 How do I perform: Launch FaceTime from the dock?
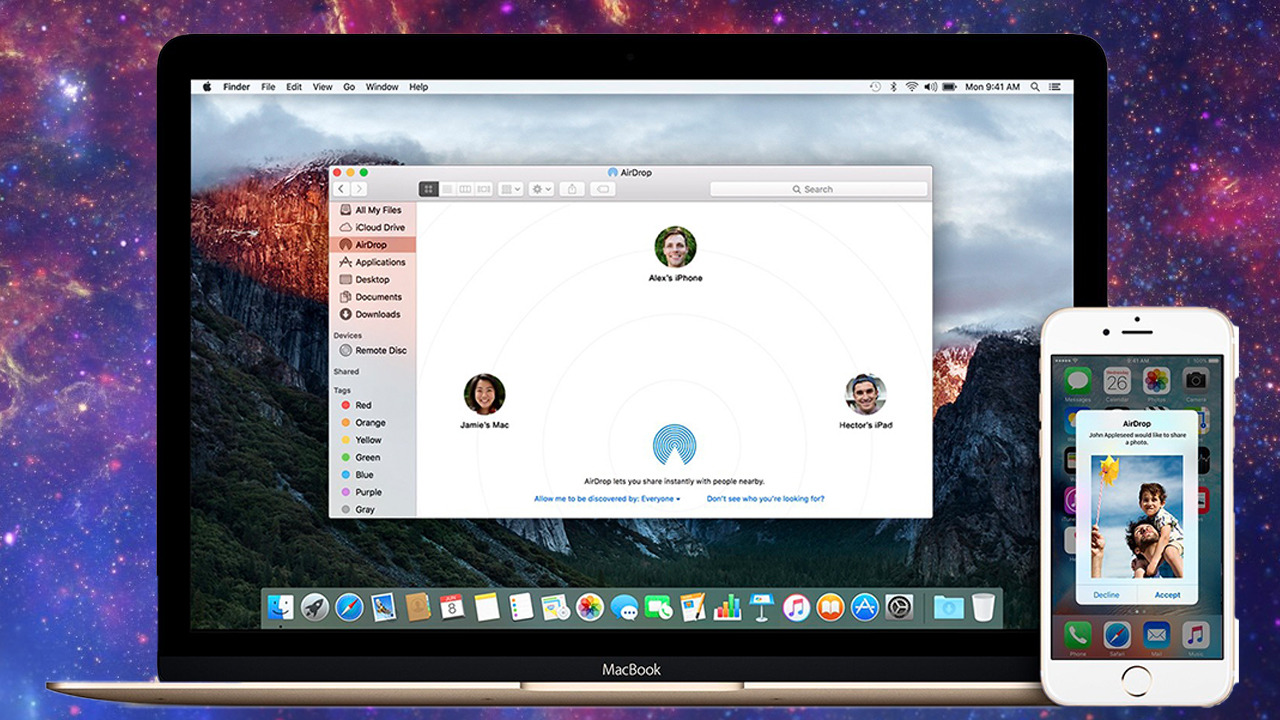click(x=658, y=606)
